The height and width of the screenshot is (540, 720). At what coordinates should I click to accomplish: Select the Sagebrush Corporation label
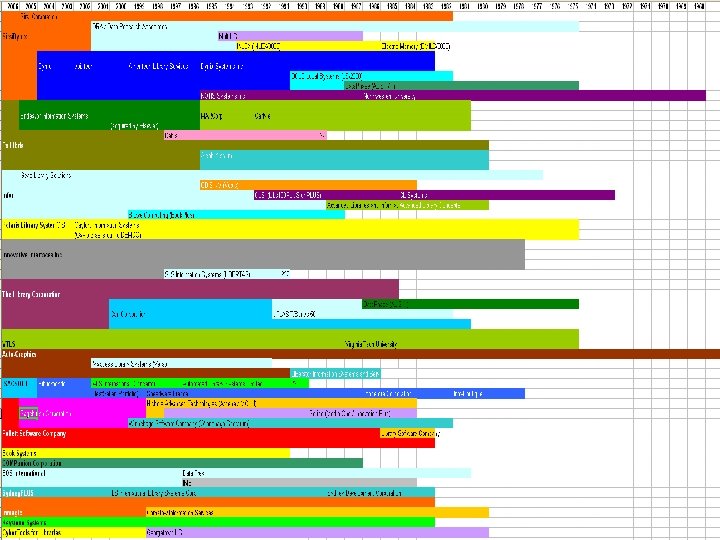[45, 414]
